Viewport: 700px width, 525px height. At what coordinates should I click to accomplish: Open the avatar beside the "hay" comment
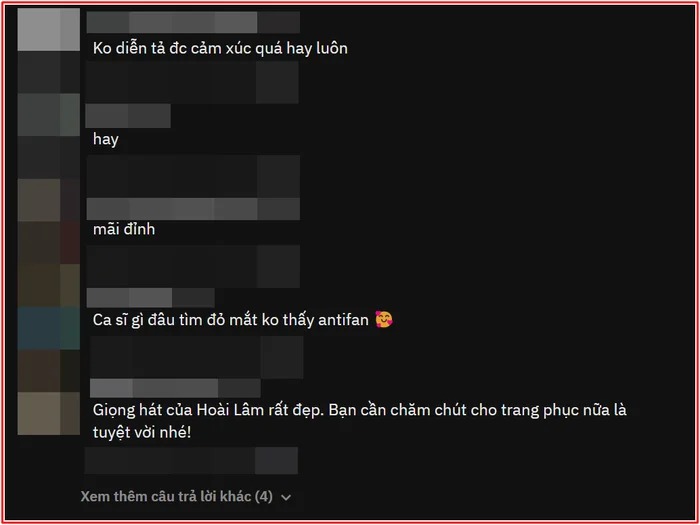point(49,115)
